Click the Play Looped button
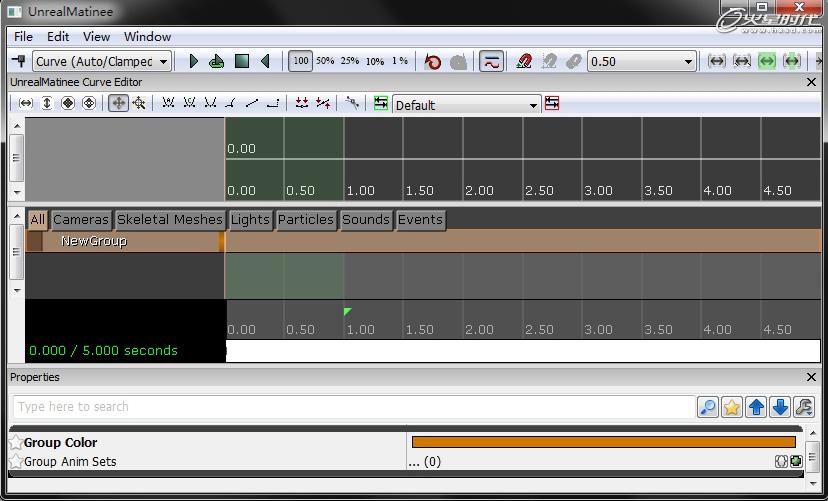 point(217,61)
